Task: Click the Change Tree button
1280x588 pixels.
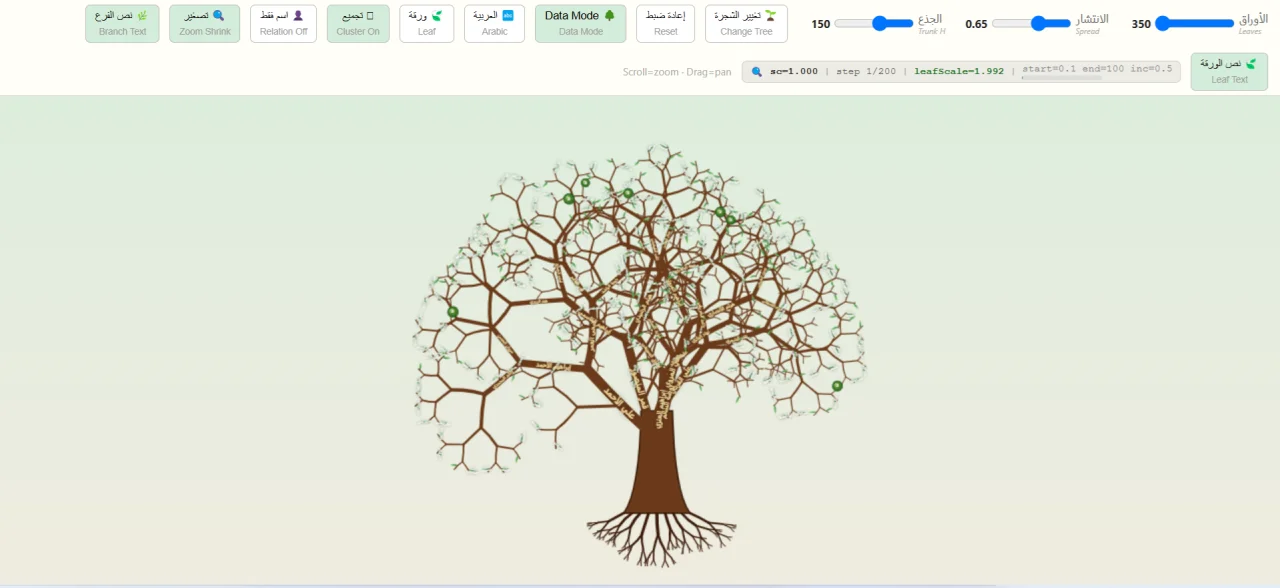Action: tap(746, 23)
